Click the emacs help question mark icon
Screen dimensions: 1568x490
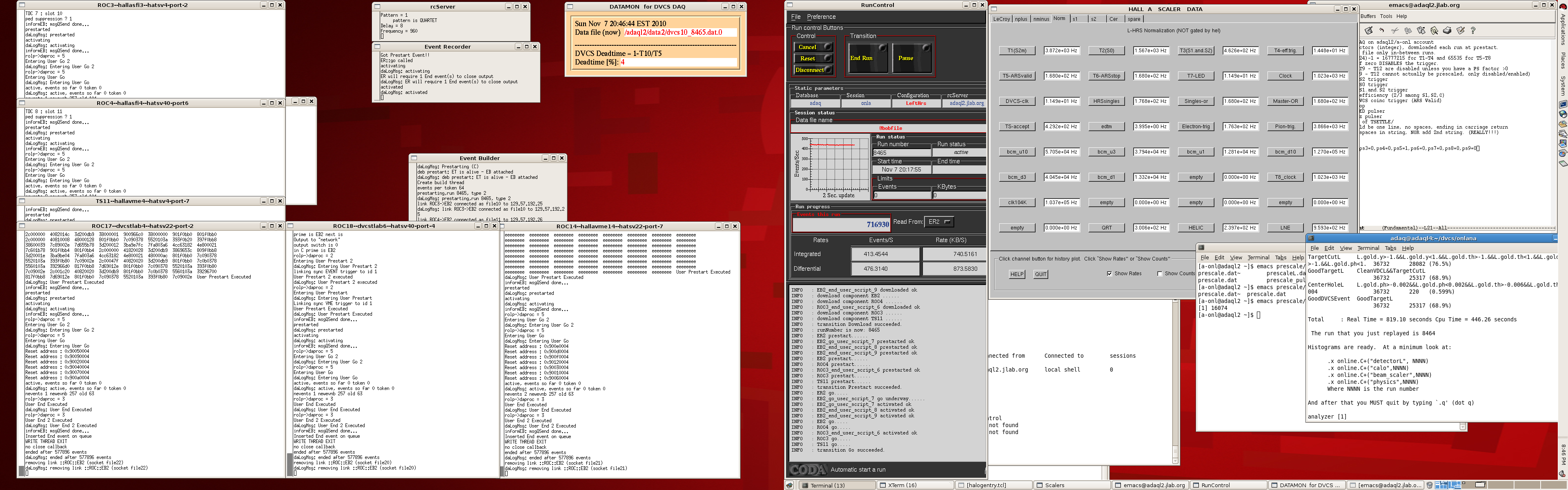(1472, 31)
